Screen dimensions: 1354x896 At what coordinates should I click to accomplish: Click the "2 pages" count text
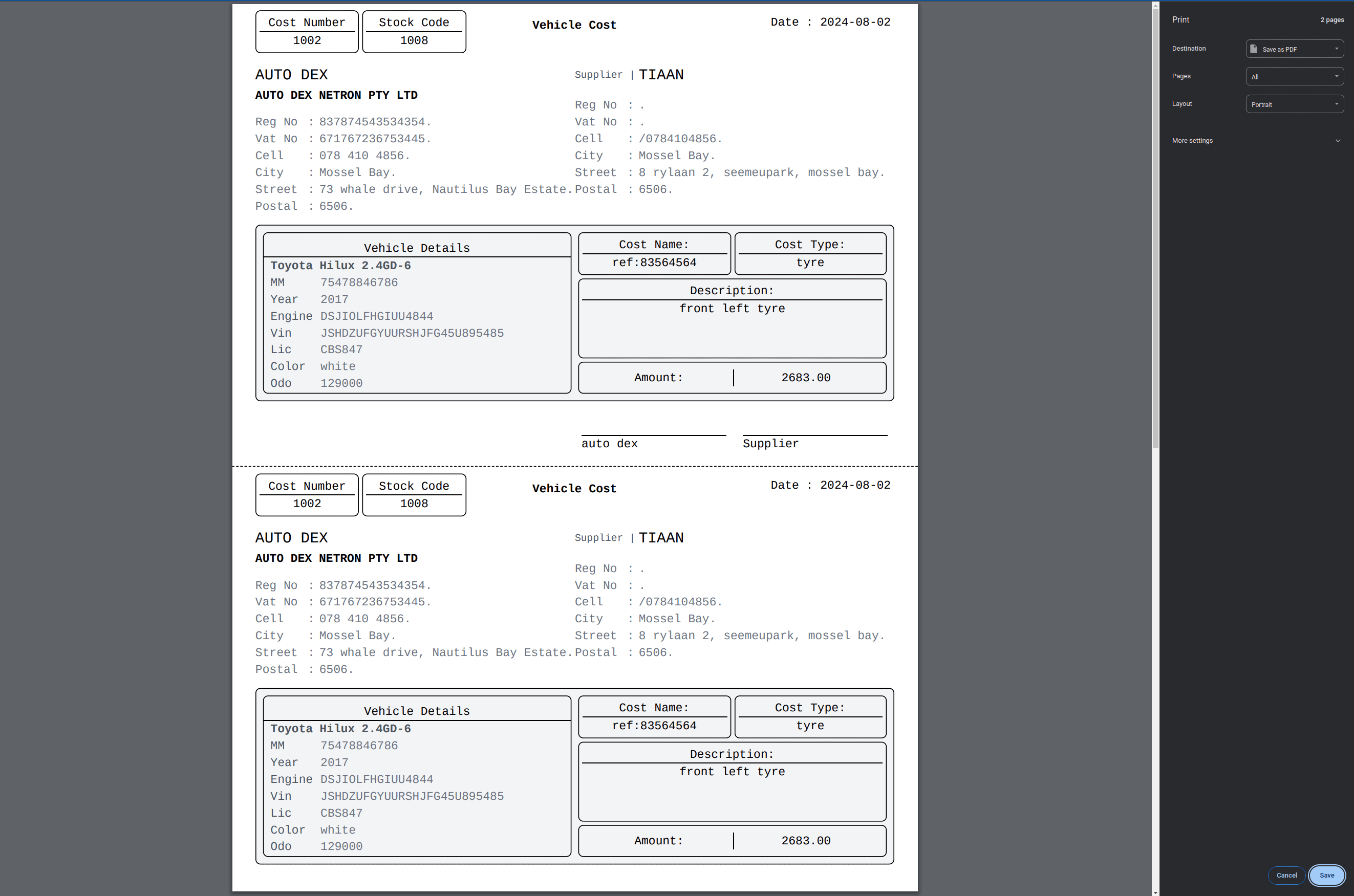pos(1331,20)
